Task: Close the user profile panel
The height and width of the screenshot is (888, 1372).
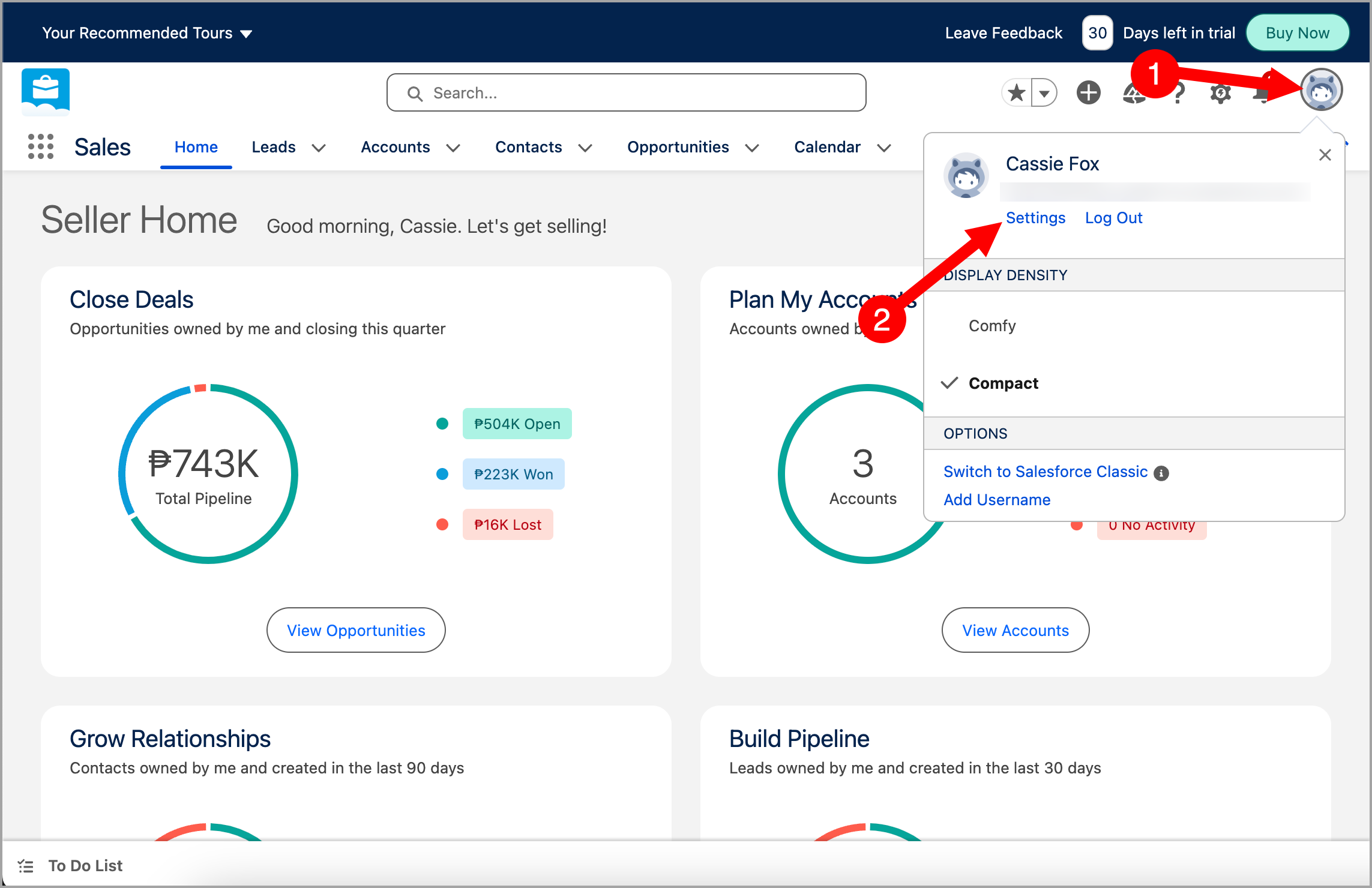Action: [x=1325, y=155]
